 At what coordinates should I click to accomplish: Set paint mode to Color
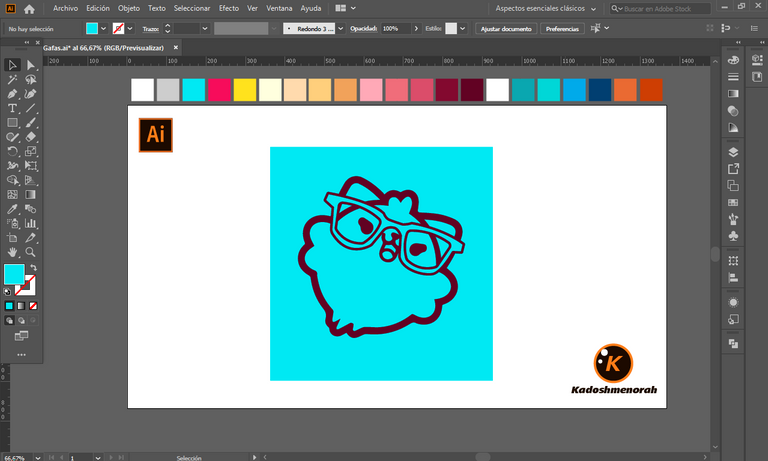coord(9,306)
